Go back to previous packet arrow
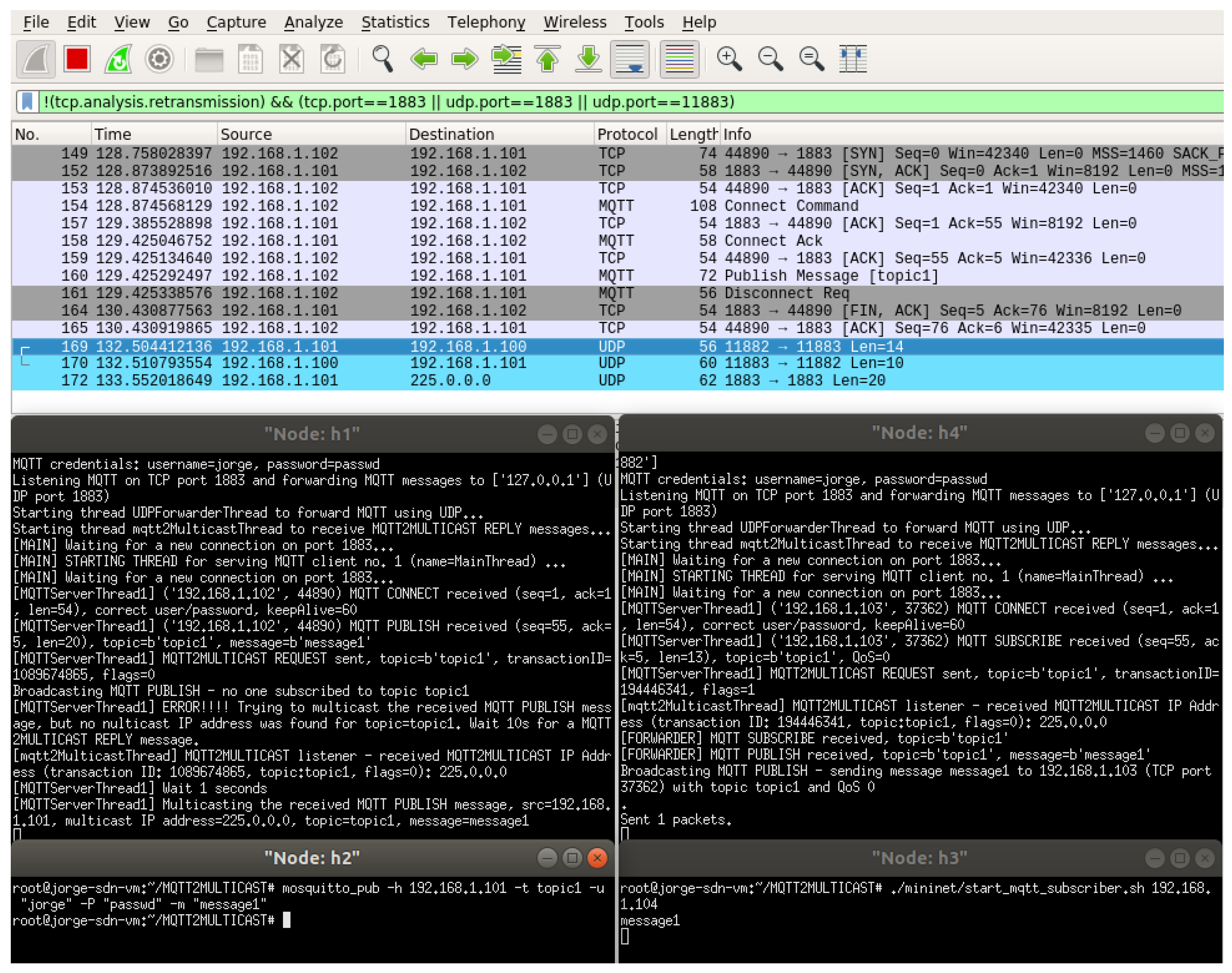 pyautogui.click(x=424, y=59)
